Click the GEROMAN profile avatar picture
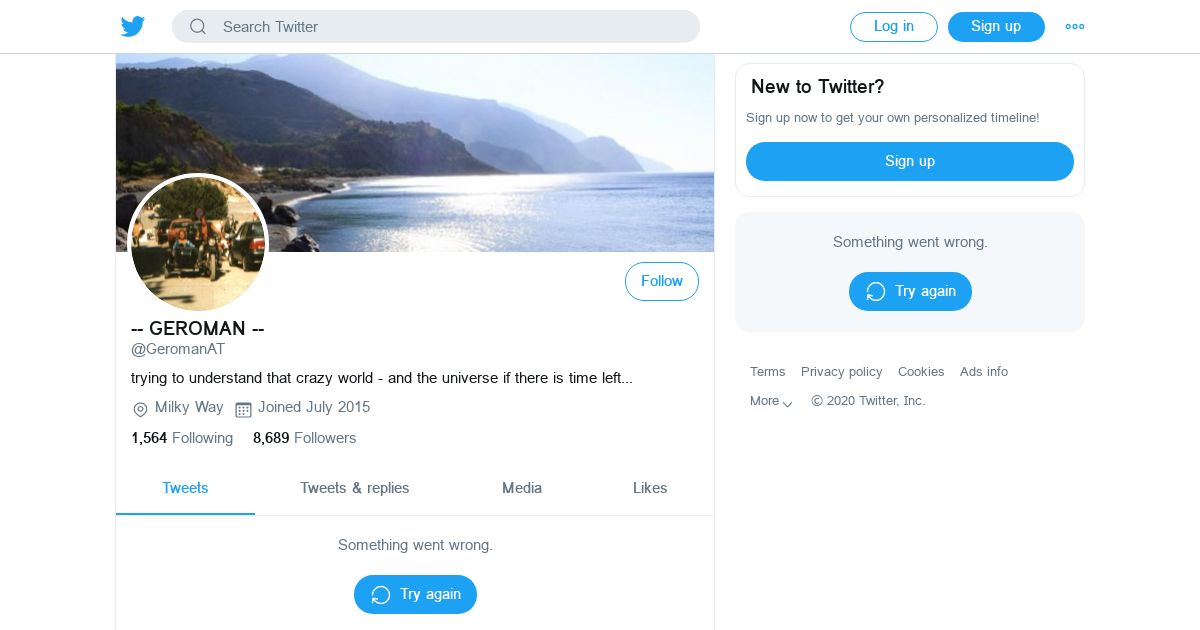Viewport: 1200px width, 630px height. [x=199, y=243]
